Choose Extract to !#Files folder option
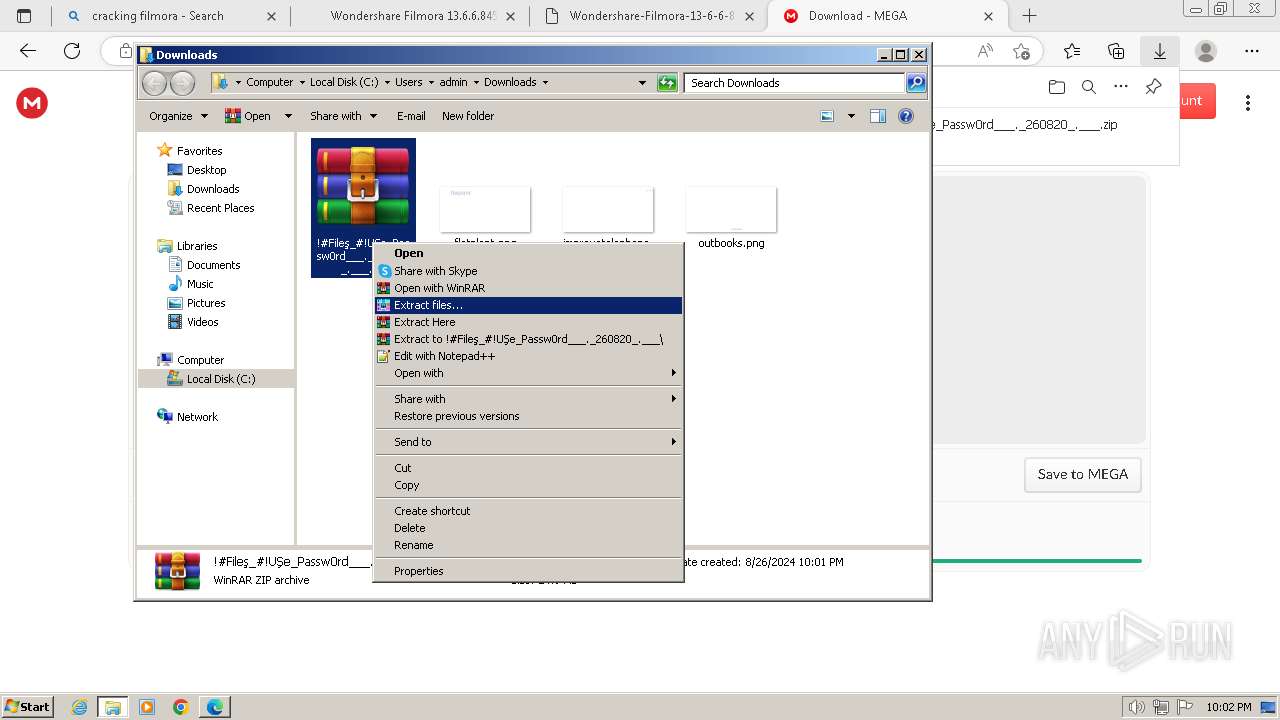This screenshot has height=720, width=1280. click(x=528, y=339)
